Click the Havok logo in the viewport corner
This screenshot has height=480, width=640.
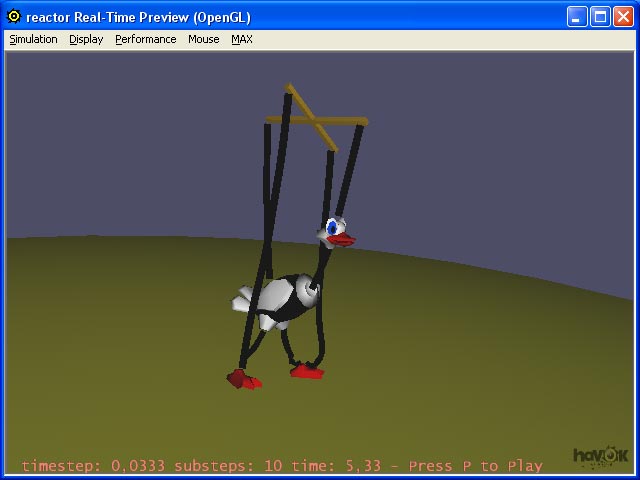(598, 457)
